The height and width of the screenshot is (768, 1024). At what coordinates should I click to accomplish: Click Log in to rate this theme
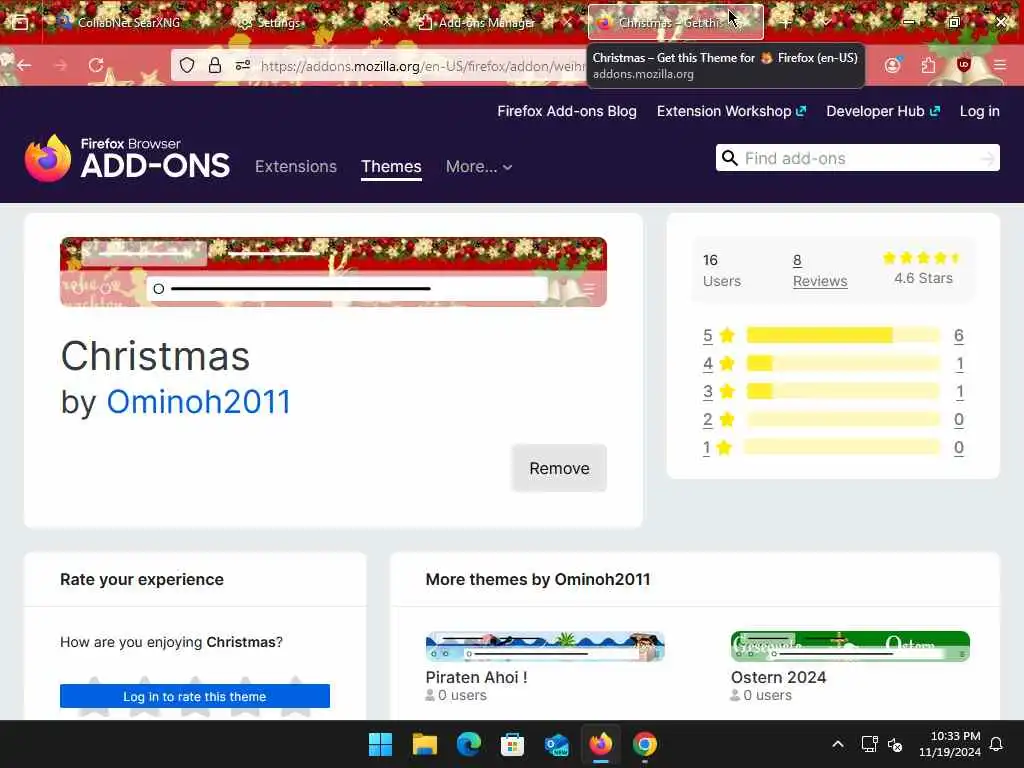pos(195,696)
